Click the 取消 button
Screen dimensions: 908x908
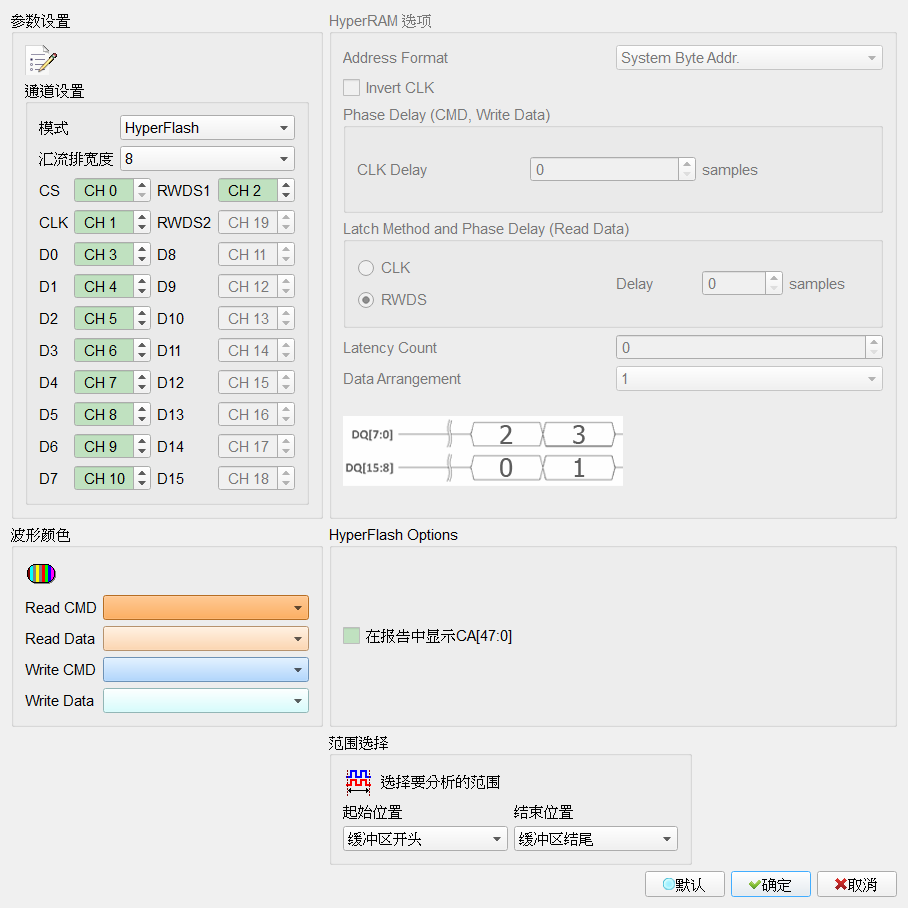pos(856,884)
